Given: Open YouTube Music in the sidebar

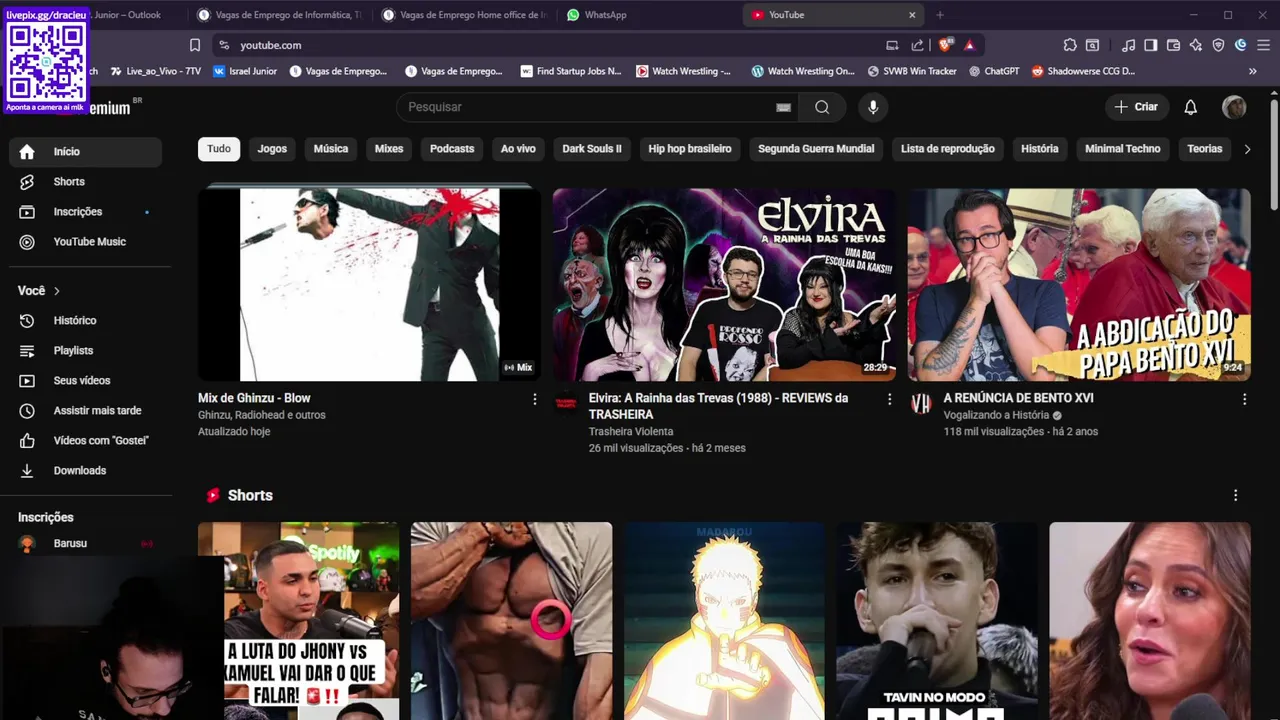Looking at the screenshot, I should click(x=86, y=242).
